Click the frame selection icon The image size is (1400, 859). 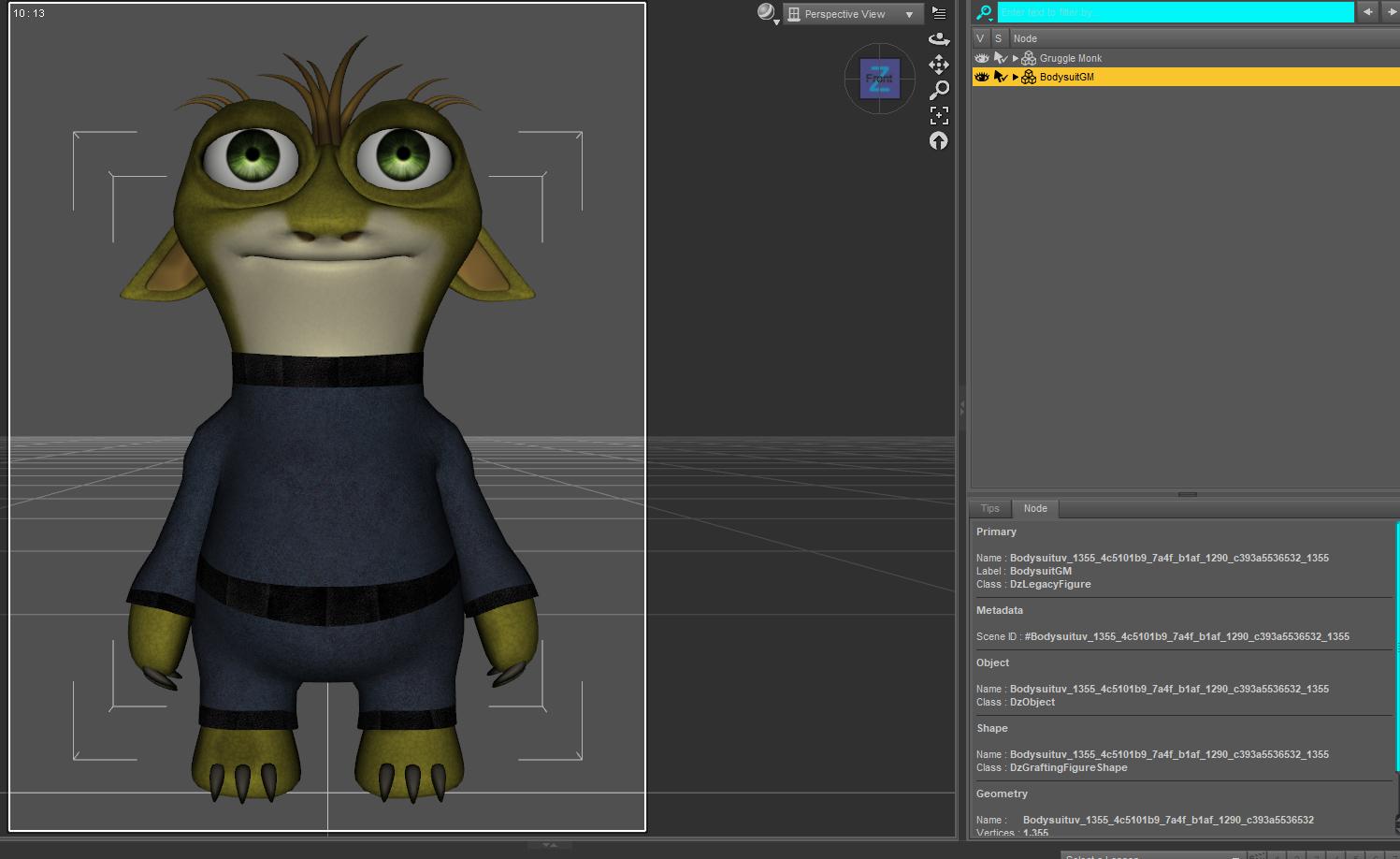[939, 115]
